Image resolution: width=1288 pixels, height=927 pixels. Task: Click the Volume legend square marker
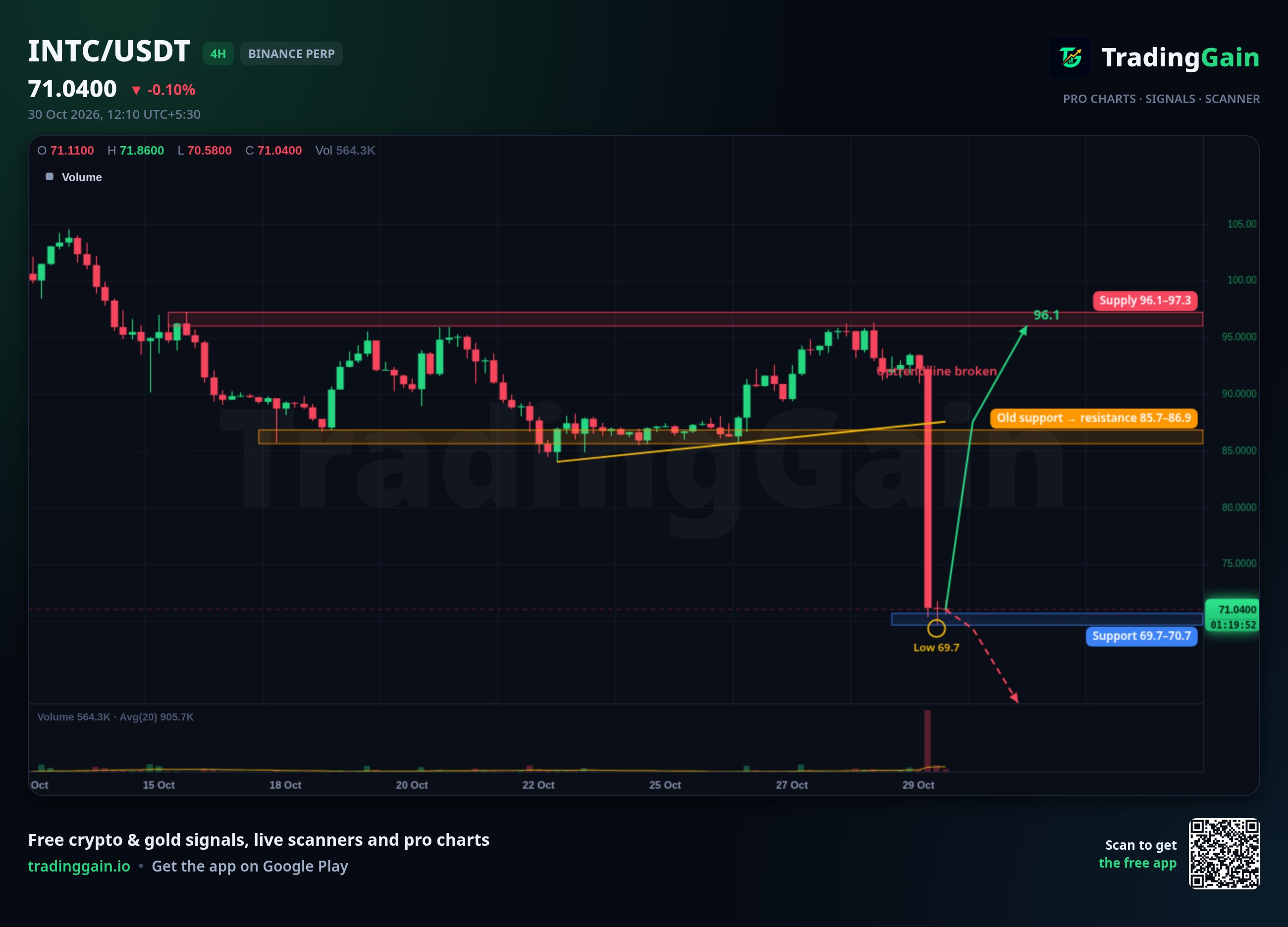coord(50,177)
